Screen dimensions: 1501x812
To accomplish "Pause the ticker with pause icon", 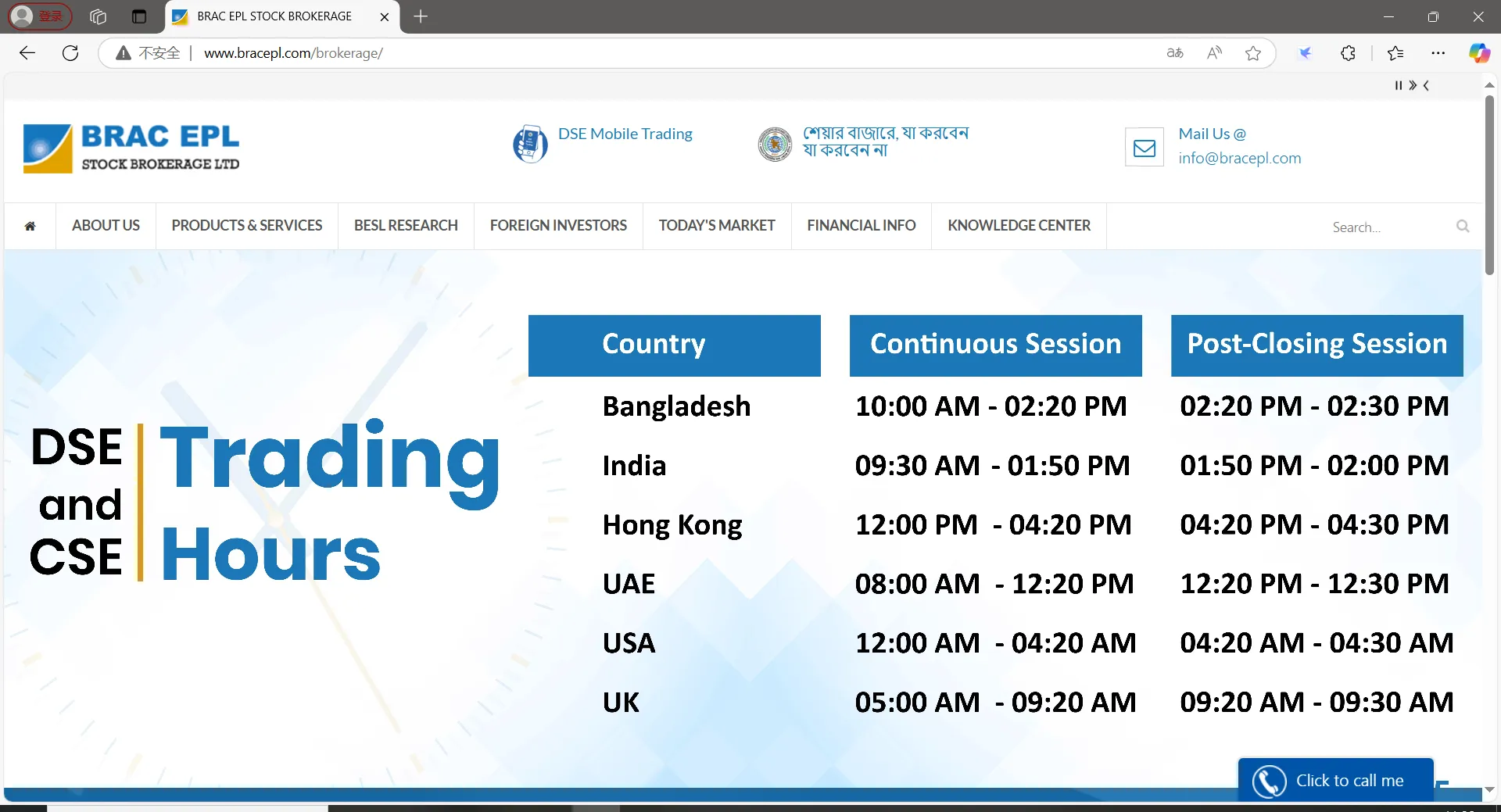I will [1399, 85].
